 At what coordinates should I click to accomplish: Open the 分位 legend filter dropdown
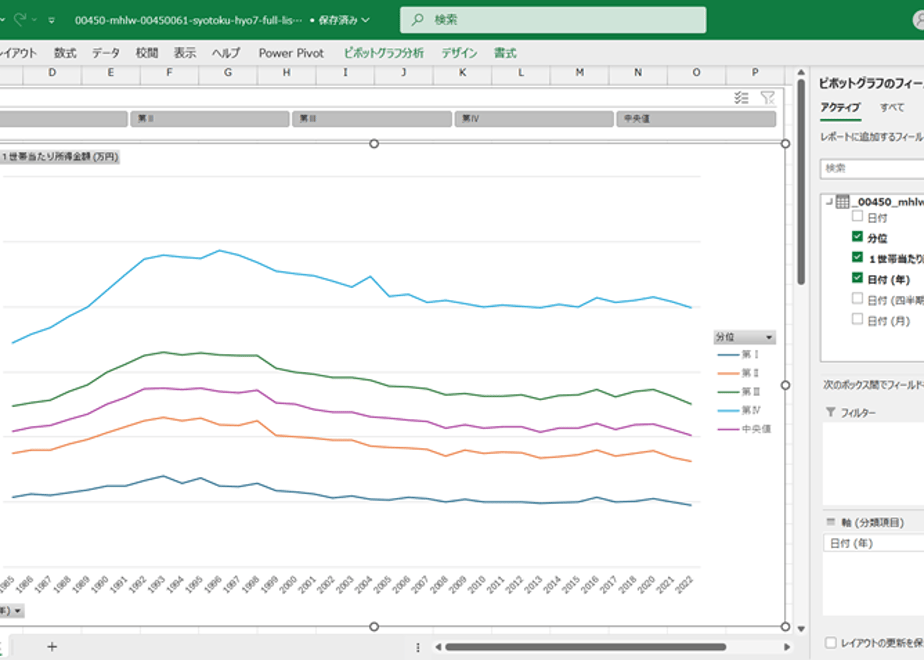[769, 338]
